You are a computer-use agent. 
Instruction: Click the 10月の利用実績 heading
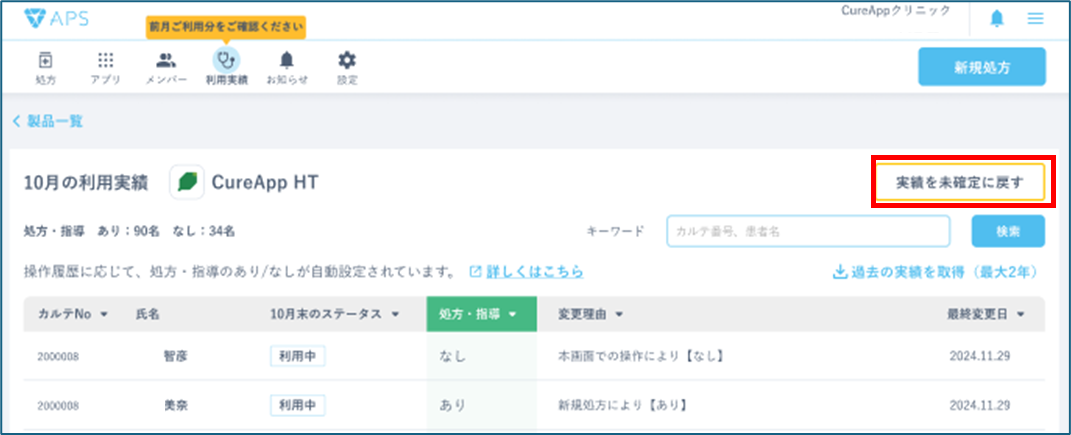click(x=85, y=183)
